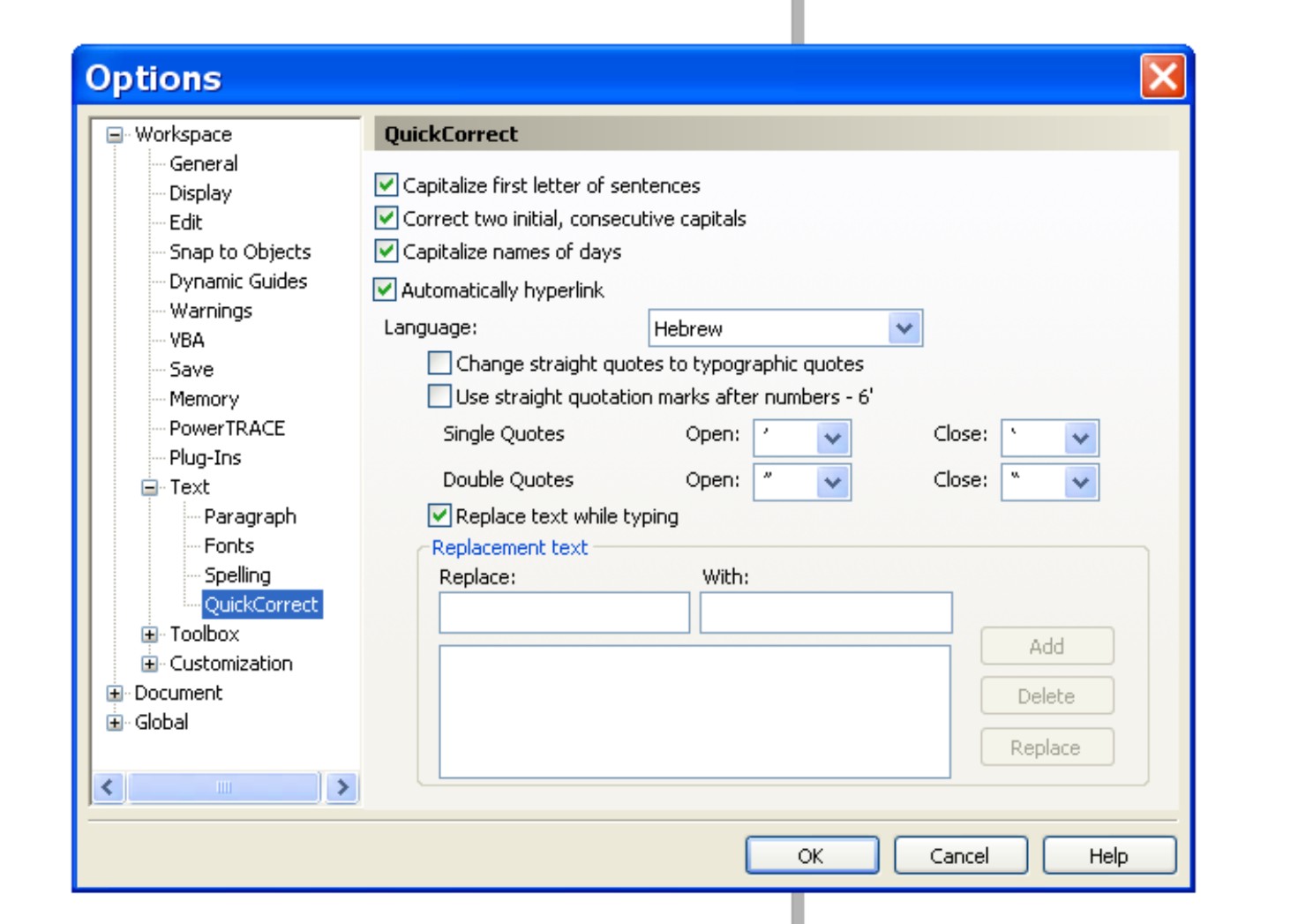Select the Document tree item label
1313x924 pixels.
point(178,693)
